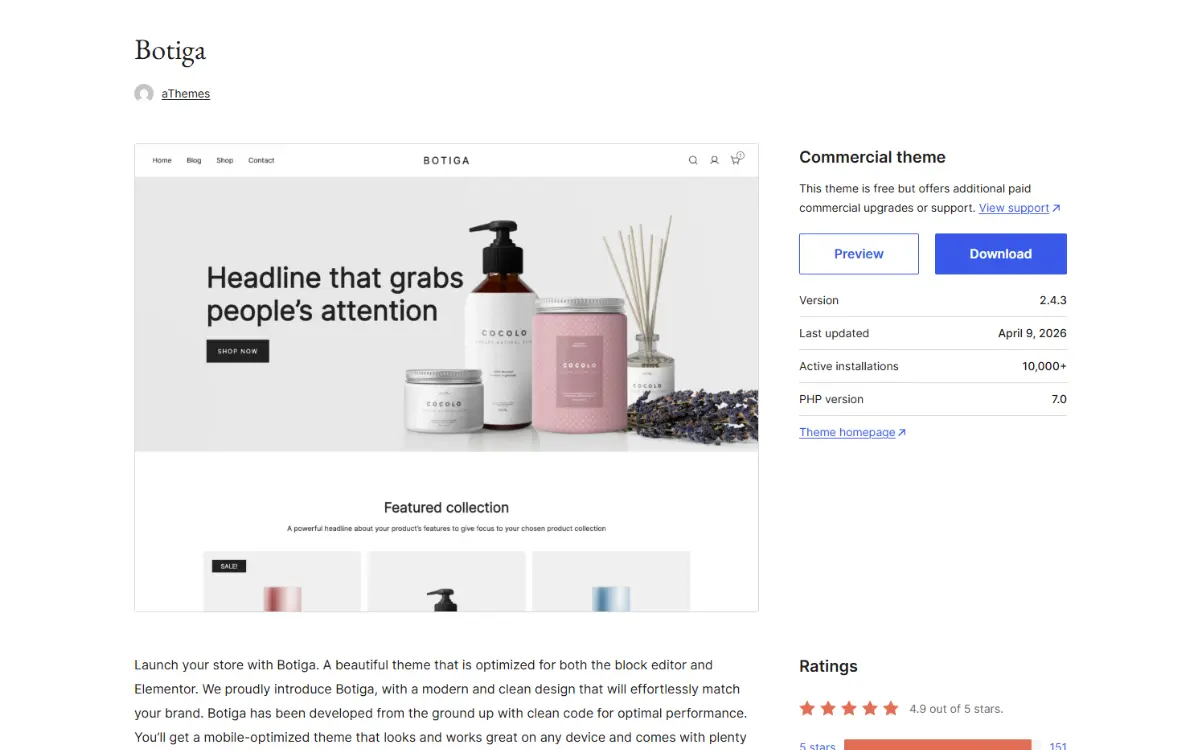This screenshot has width=1200, height=750.
Task: Click the external arrow beside View support
Action: pos(1056,208)
